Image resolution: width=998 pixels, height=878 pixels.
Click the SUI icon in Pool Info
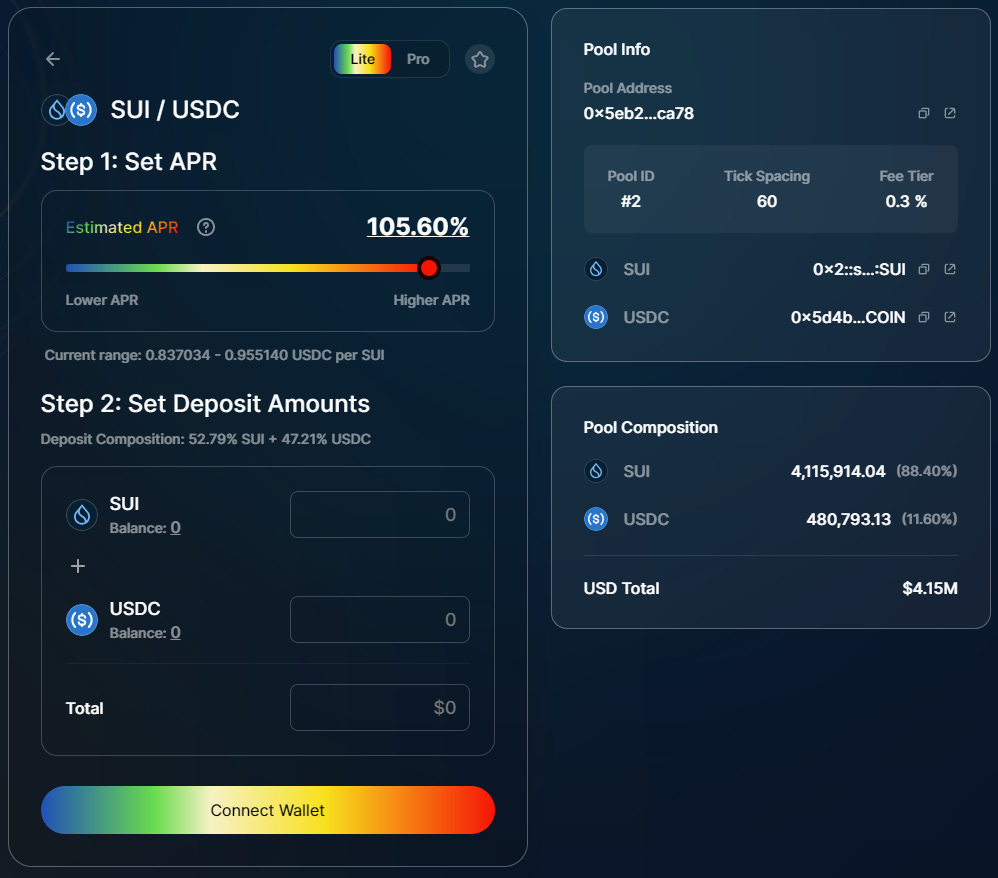596,269
